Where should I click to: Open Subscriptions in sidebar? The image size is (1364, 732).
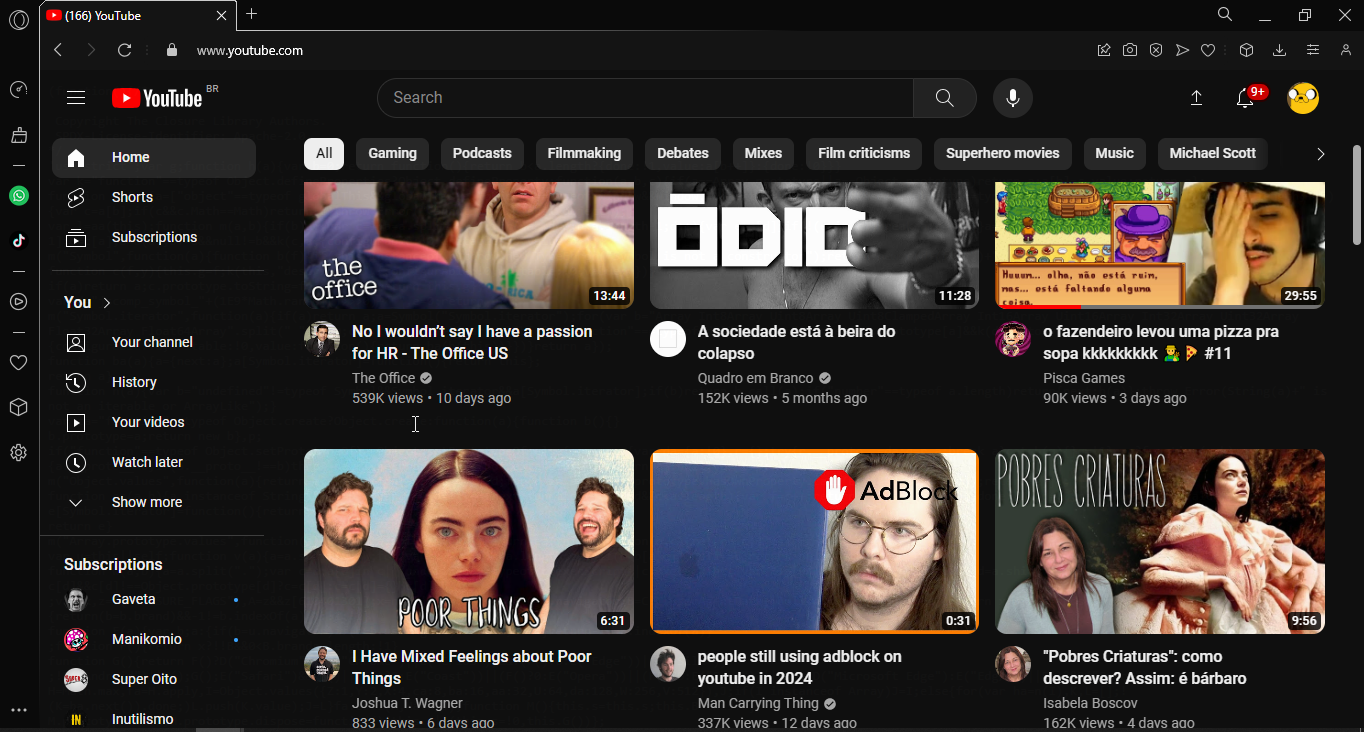[x=154, y=238]
